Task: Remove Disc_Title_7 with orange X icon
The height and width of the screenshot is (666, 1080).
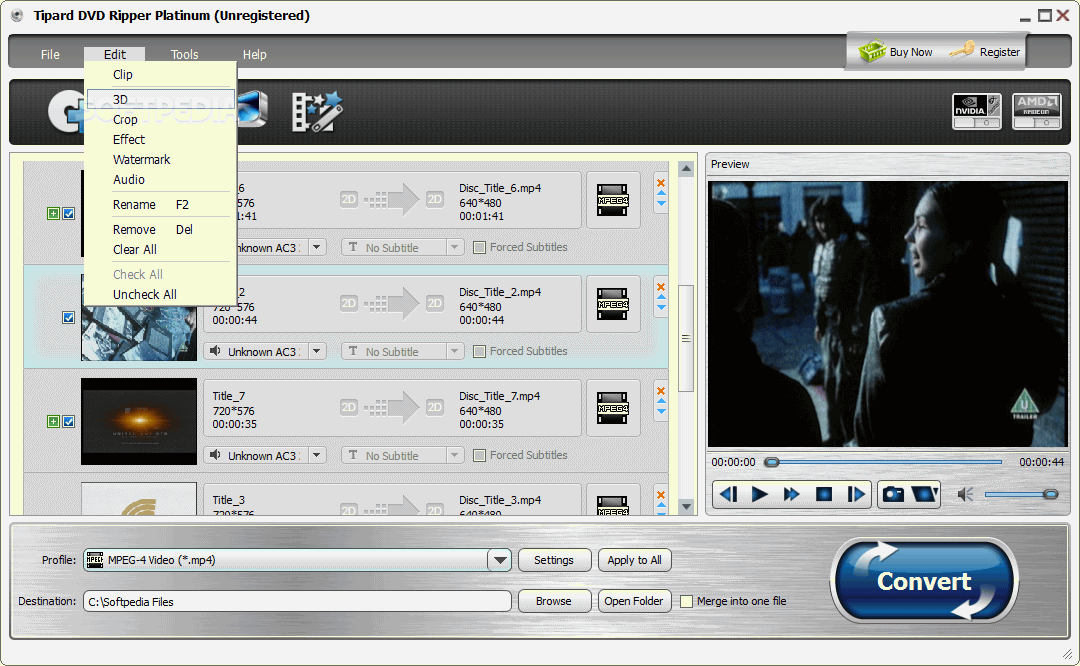Action: (661, 391)
